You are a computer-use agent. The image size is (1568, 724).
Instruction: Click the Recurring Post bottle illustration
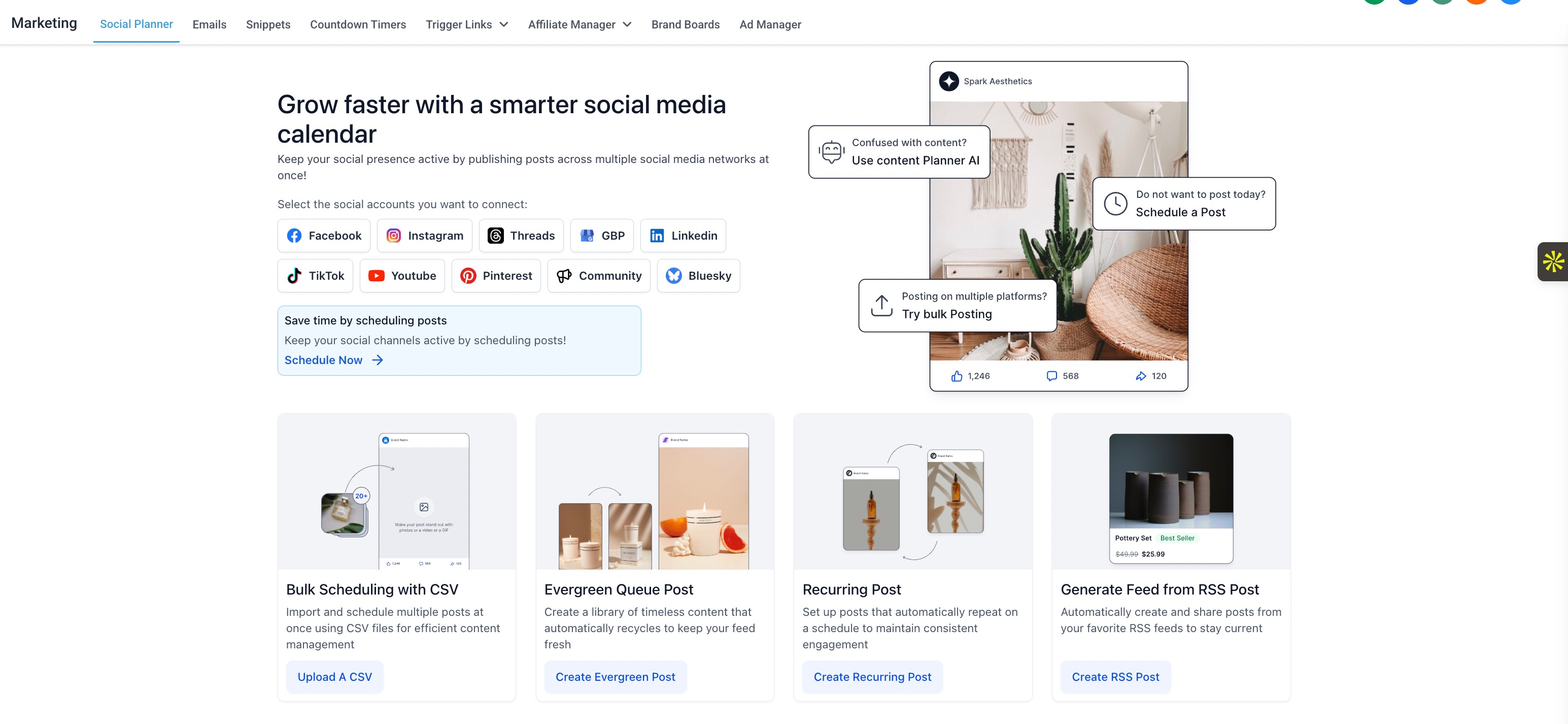click(913, 492)
